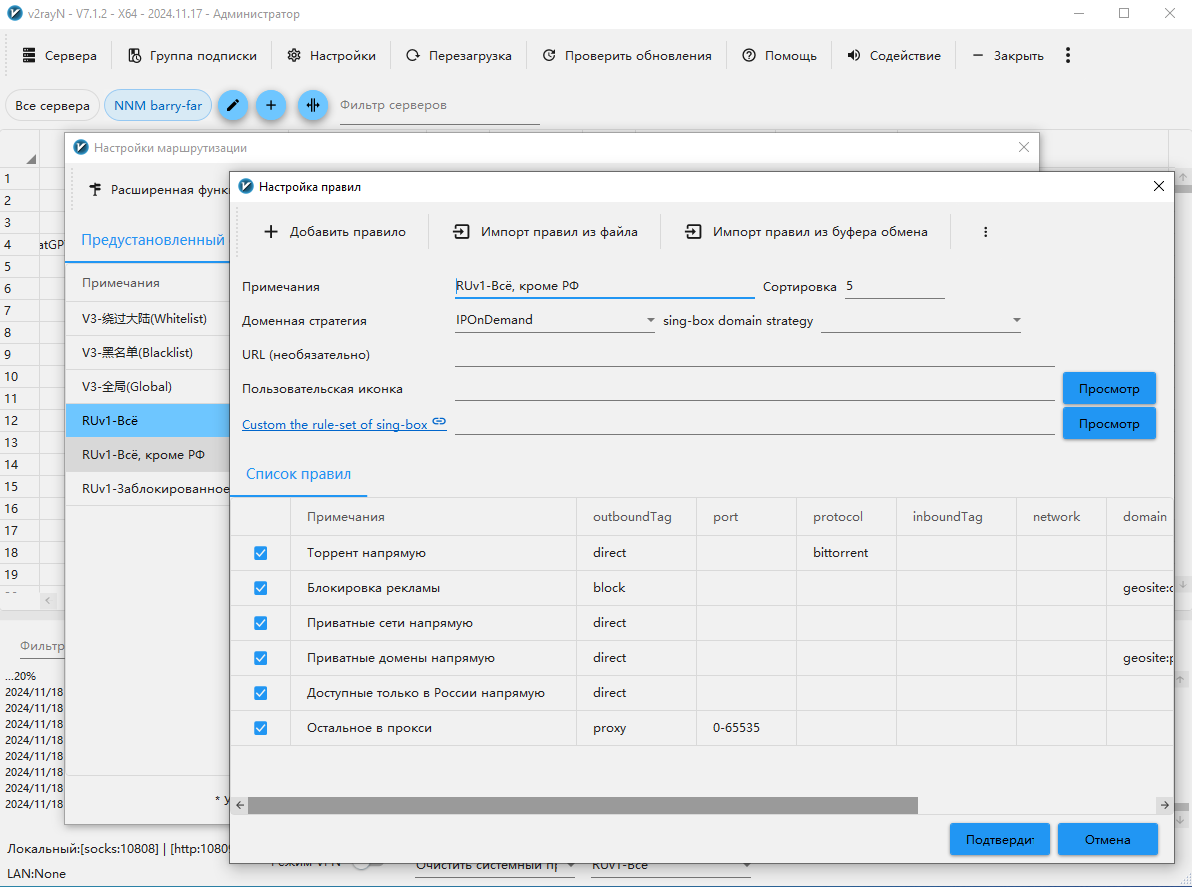This screenshot has width=1192, height=887.
Task: Open the main toolbar three-dot overflow menu
Action: (x=1068, y=55)
